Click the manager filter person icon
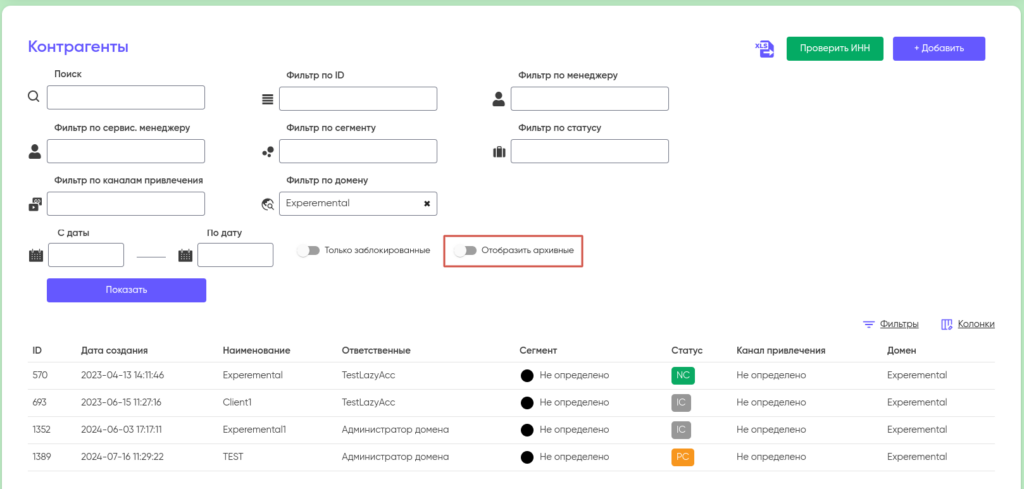1024x489 pixels. (x=499, y=98)
